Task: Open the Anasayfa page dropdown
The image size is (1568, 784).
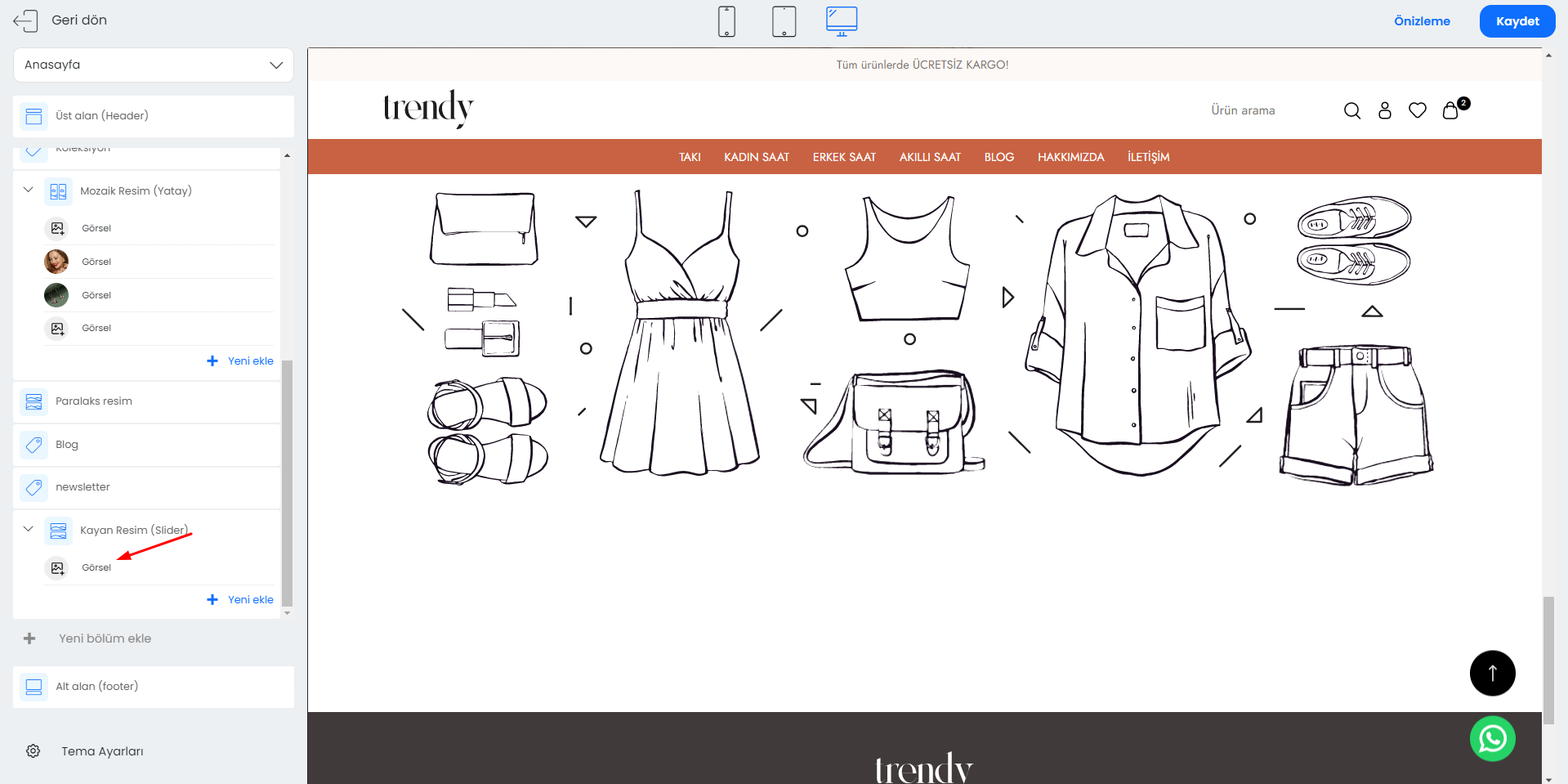Action: point(154,65)
